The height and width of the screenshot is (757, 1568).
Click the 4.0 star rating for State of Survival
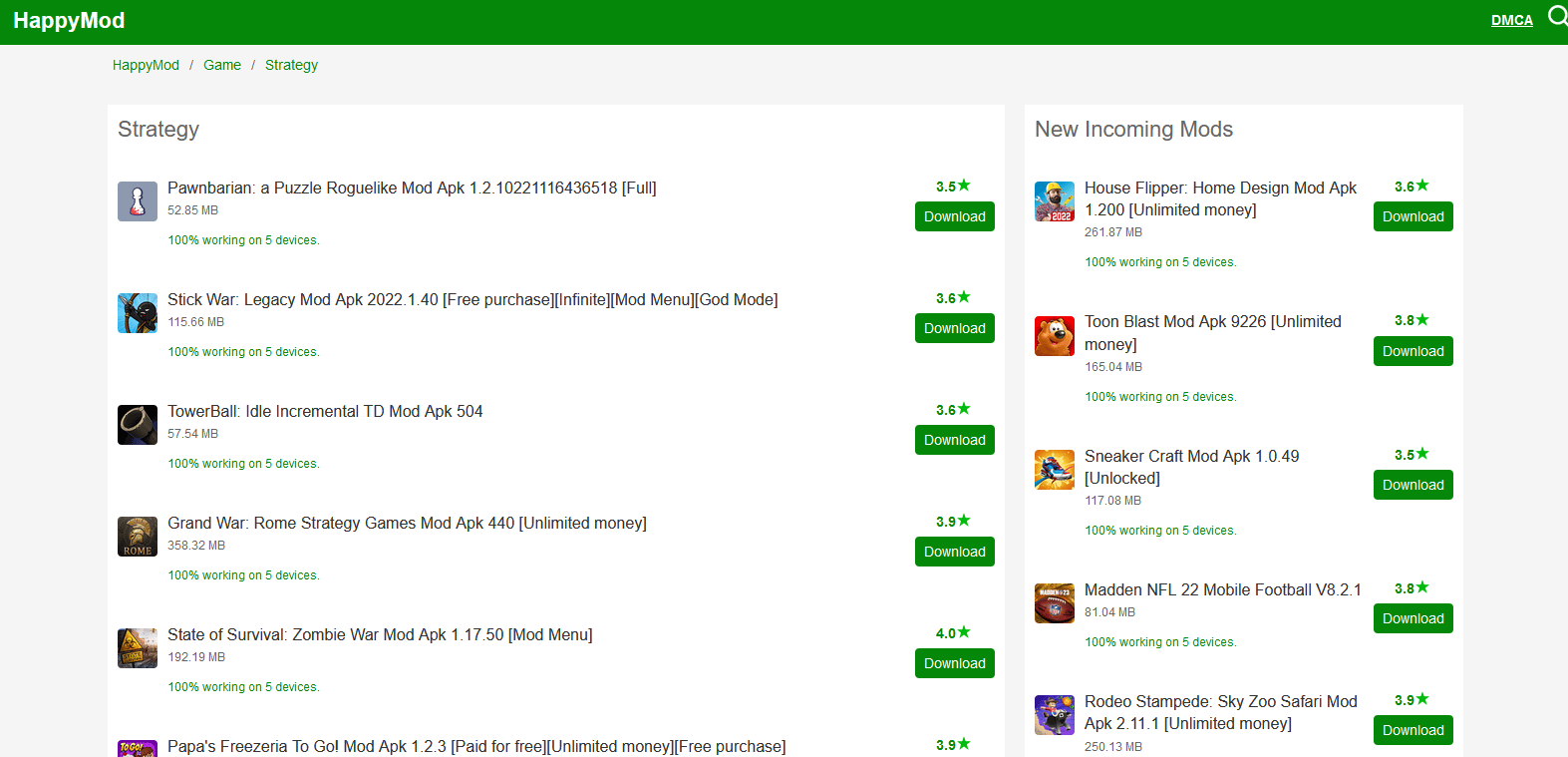pyautogui.click(x=953, y=633)
